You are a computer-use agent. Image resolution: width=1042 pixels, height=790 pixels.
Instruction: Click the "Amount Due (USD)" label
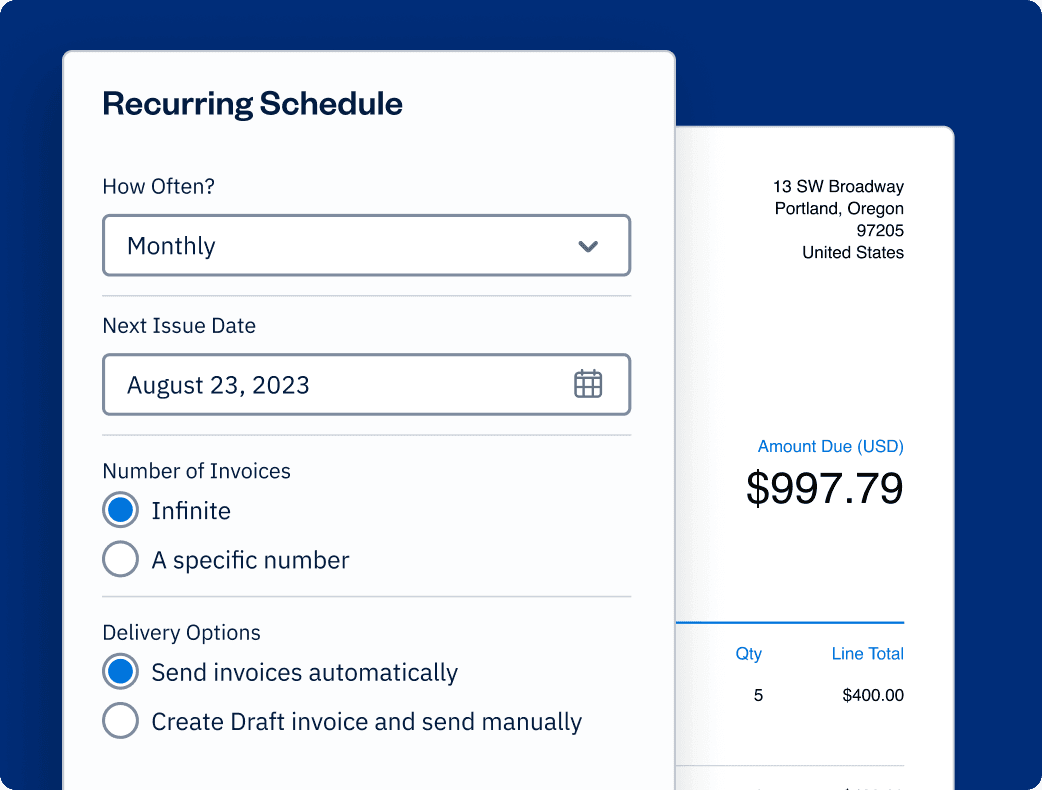tap(830, 447)
